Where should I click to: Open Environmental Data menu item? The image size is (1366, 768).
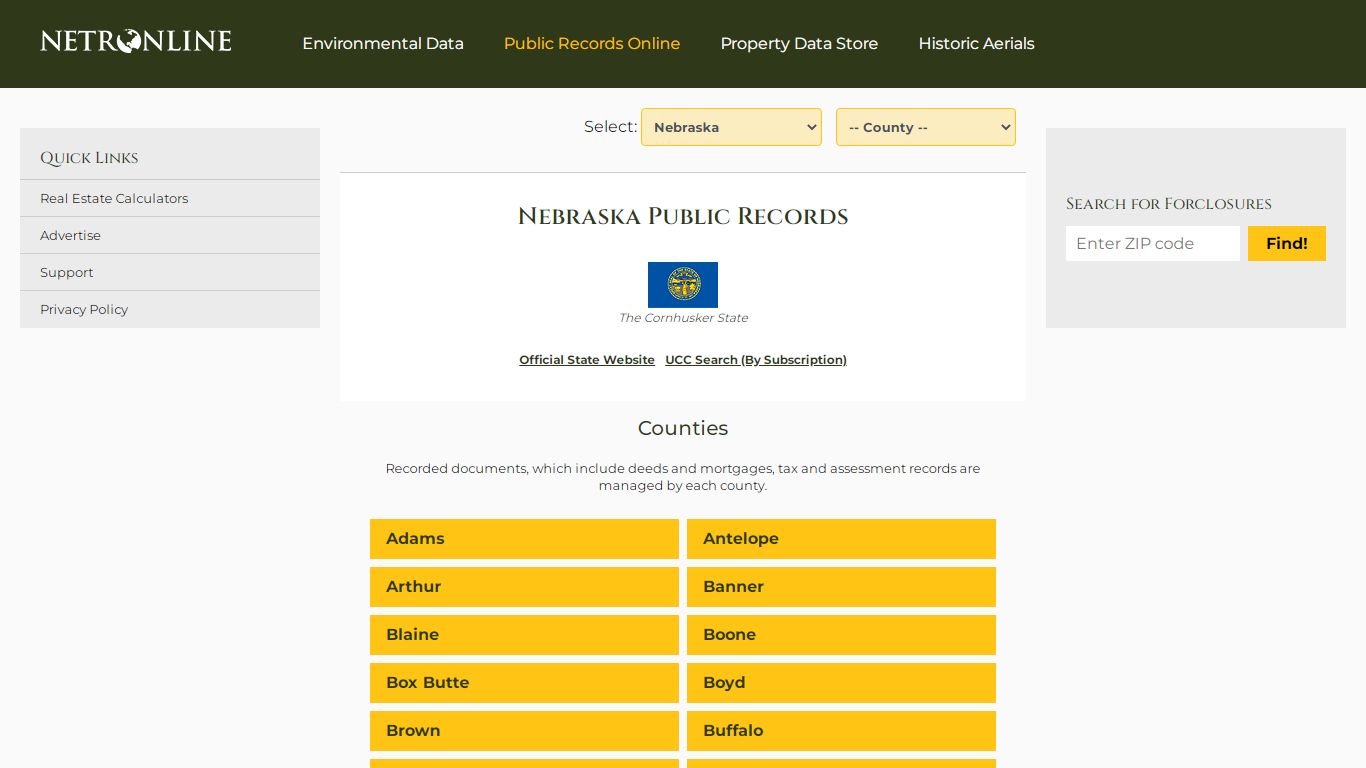[383, 43]
